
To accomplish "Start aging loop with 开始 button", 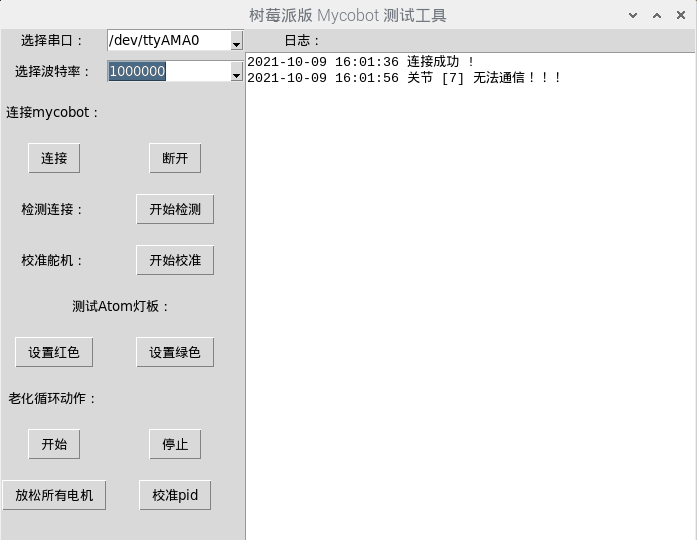I will click(x=54, y=444).
